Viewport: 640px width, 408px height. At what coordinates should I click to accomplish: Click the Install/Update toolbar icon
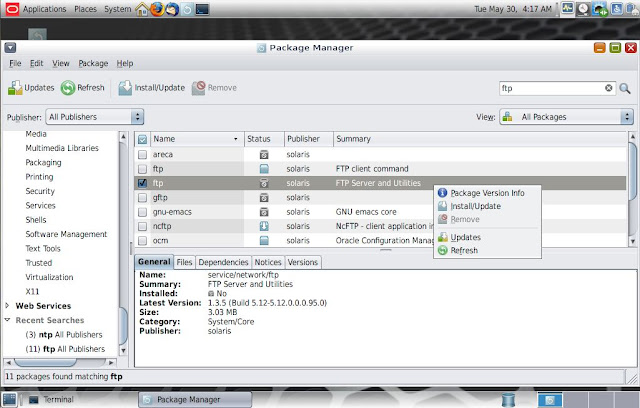point(125,88)
